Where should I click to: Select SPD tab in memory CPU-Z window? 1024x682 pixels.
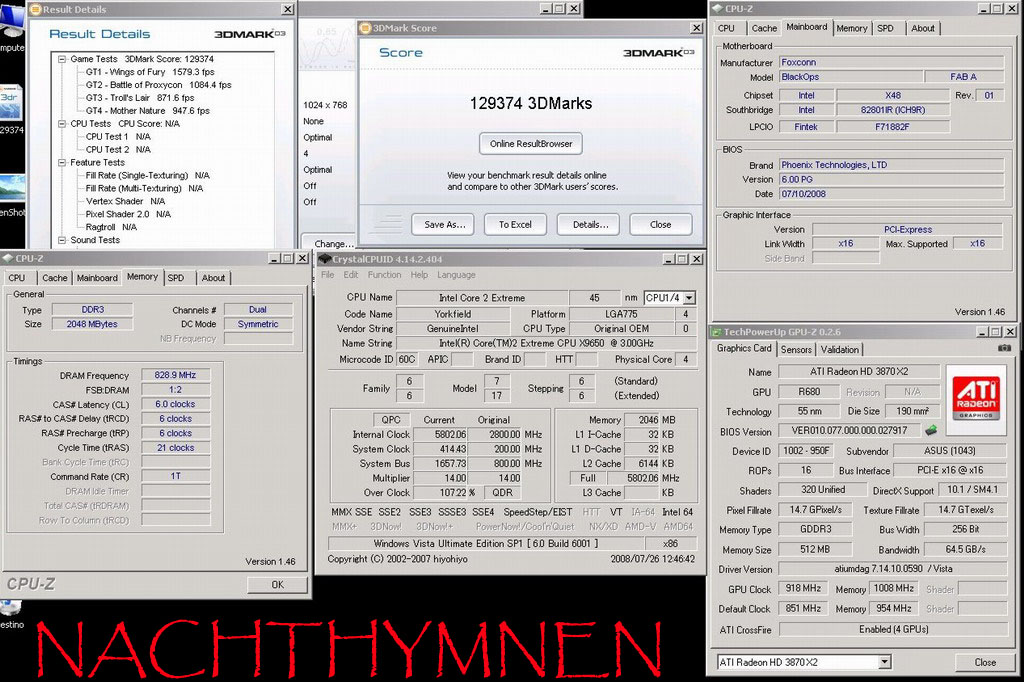pos(176,278)
